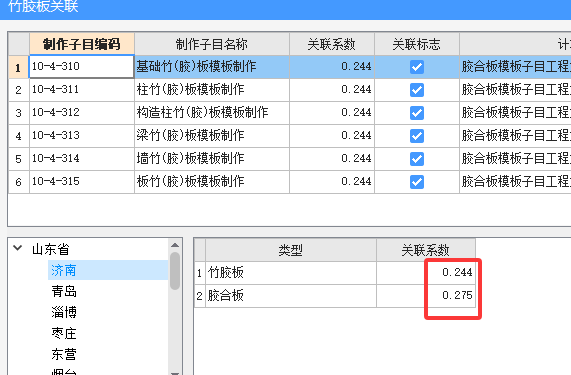Screen dimensions: 571x375
Task: Select the code cell 10-4-314
Action: click(x=82, y=159)
